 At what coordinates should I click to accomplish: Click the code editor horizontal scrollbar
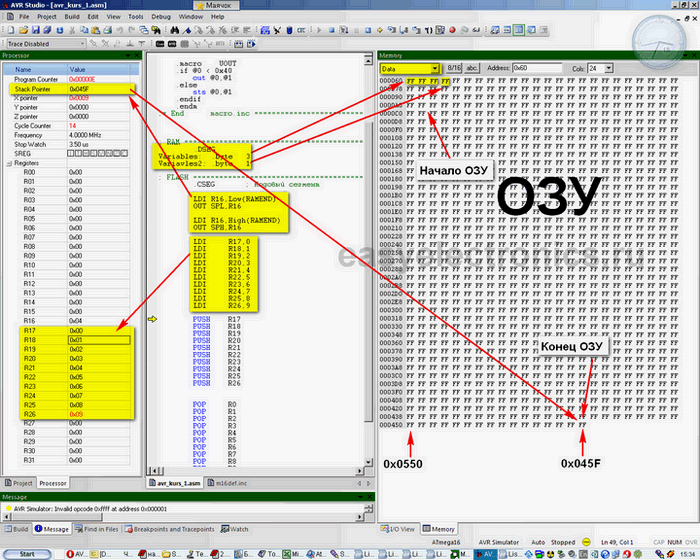[x=256, y=471]
